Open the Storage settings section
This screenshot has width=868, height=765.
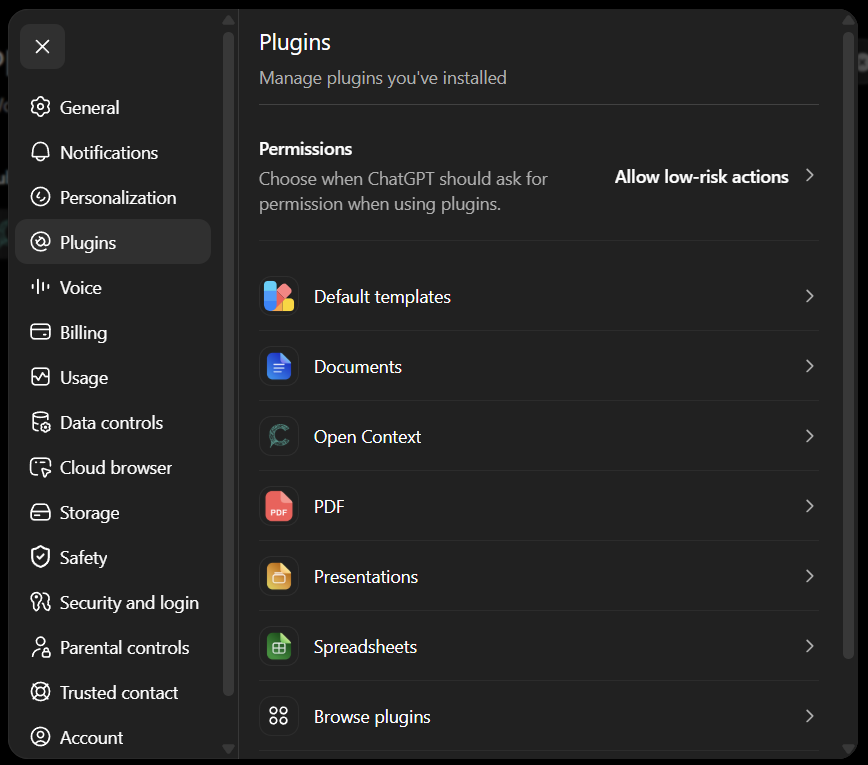pos(113,512)
